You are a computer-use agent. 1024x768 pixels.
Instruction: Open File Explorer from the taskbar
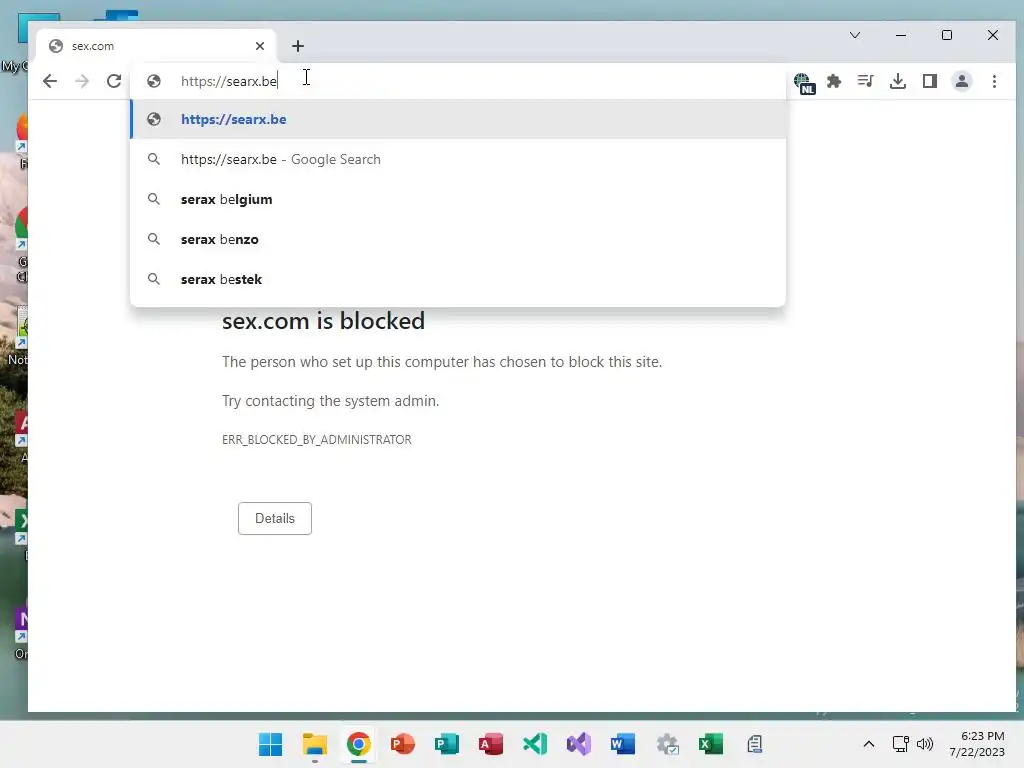coord(315,744)
